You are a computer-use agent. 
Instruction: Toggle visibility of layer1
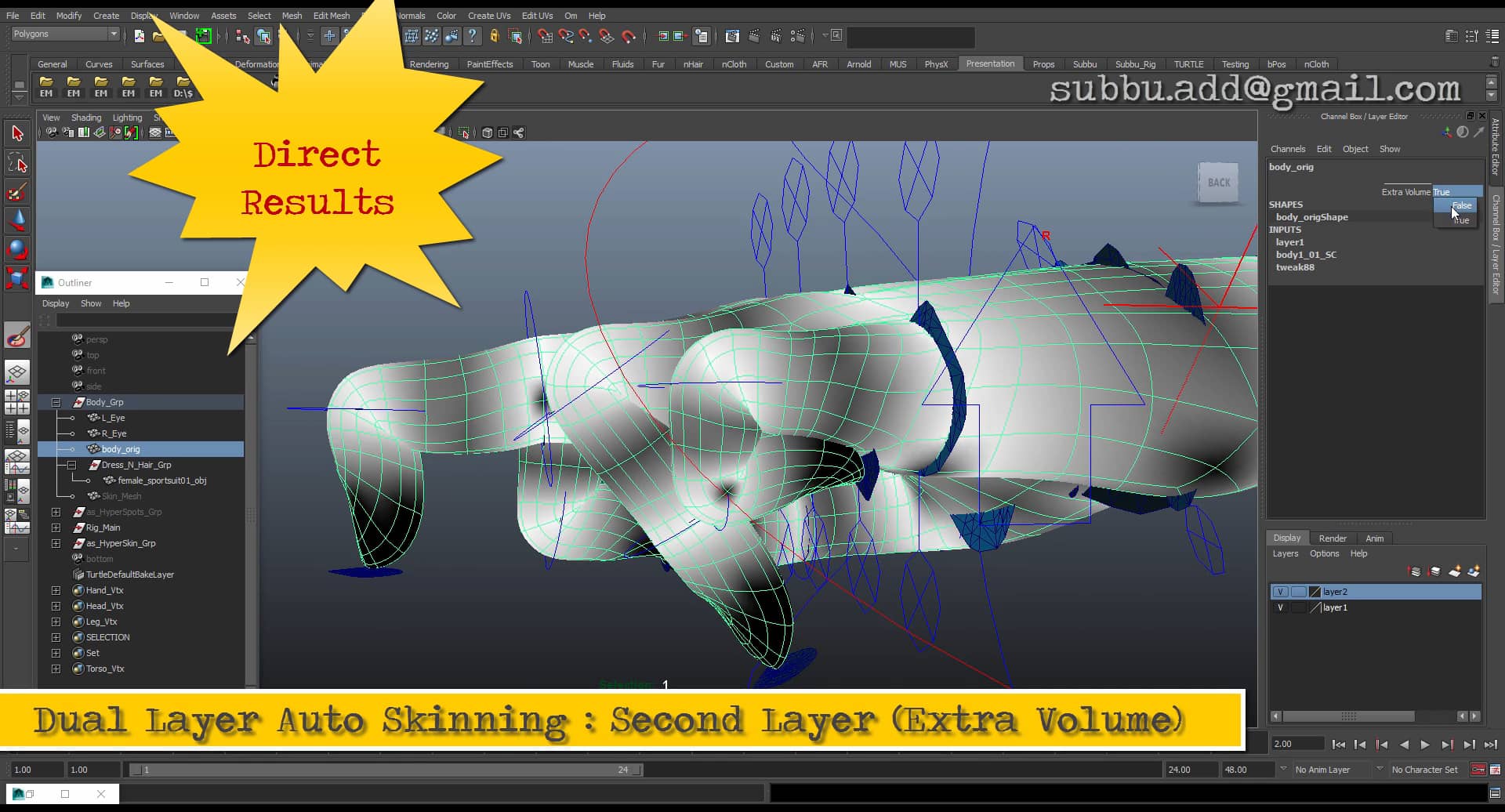point(1282,607)
